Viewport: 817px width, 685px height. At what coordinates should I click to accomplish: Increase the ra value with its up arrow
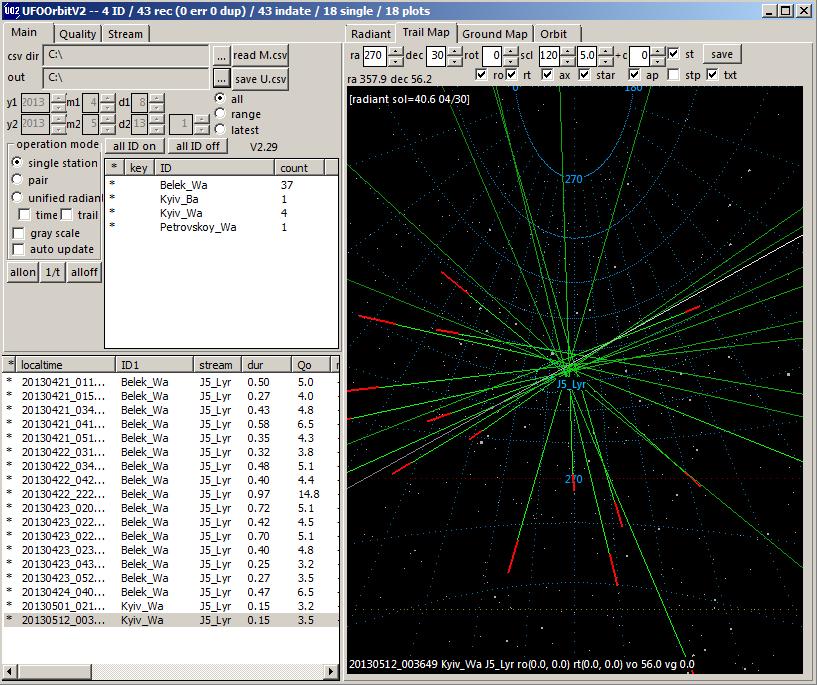click(x=394, y=50)
